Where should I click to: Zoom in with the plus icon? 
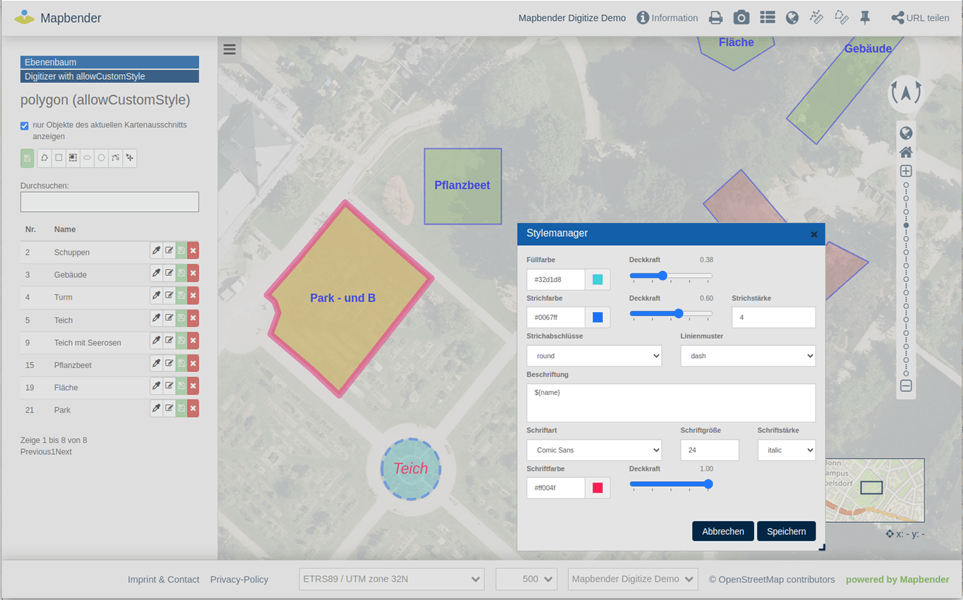pyautogui.click(x=905, y=171)
